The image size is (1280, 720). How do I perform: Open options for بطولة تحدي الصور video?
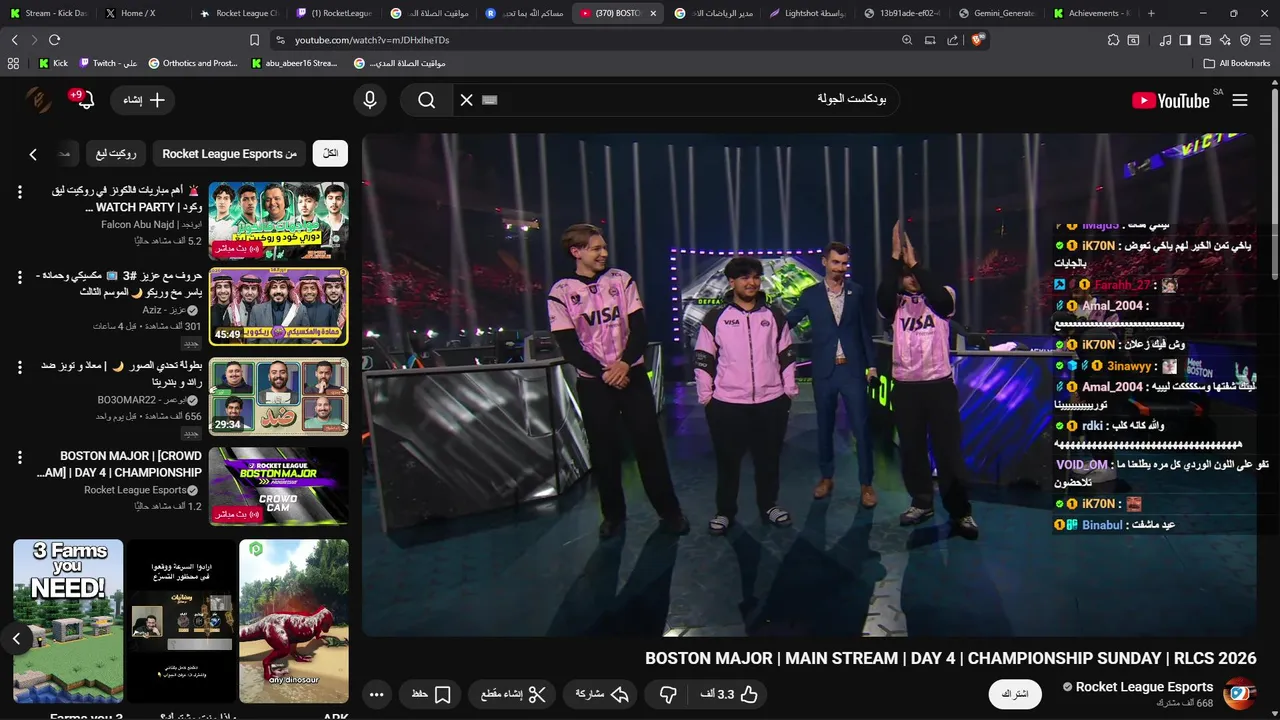[x=19, y=367]
